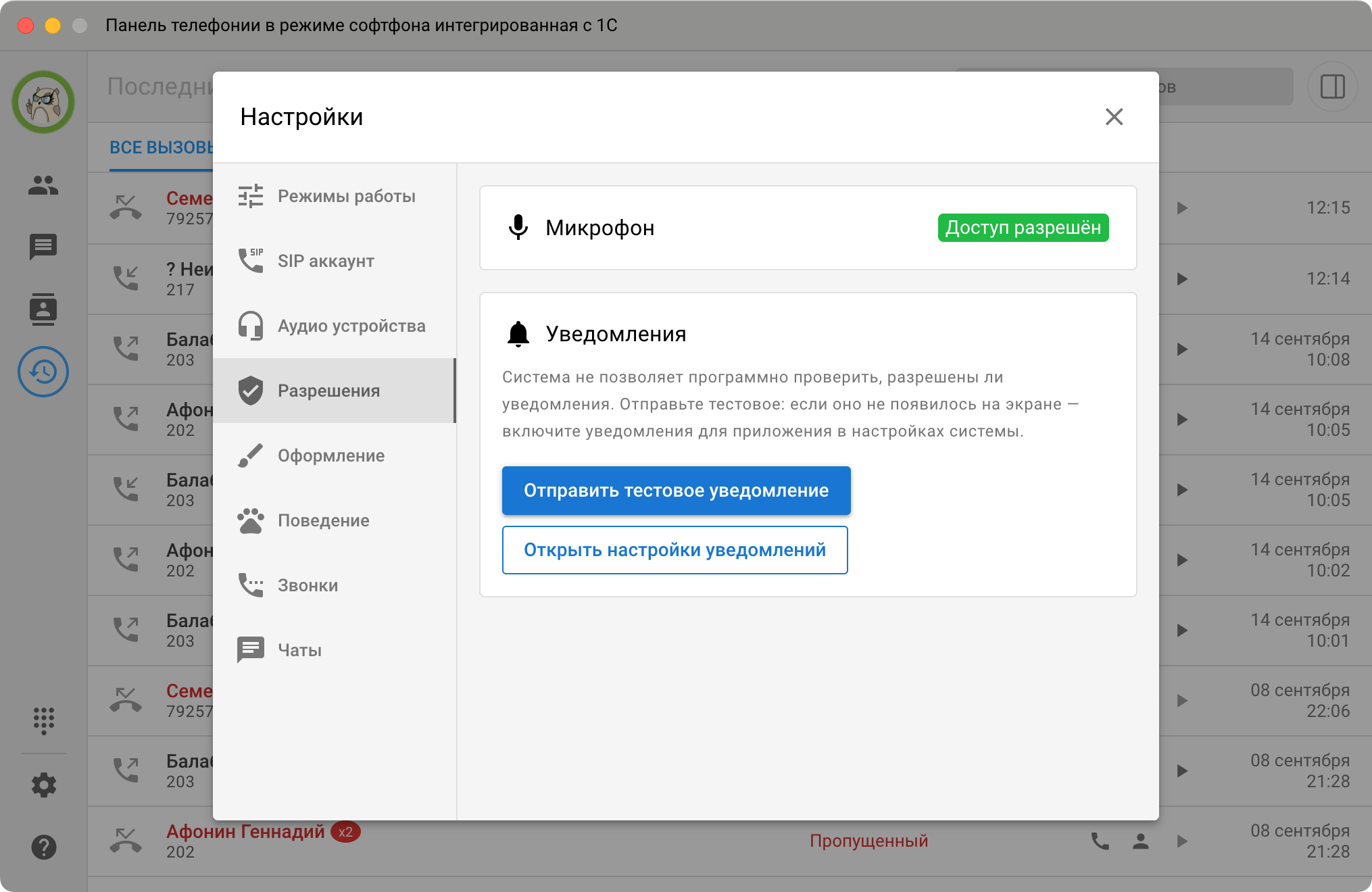Play recording for the 12:14 call
This screenshot has height=892, width=1372.
tap(1182, 278)
